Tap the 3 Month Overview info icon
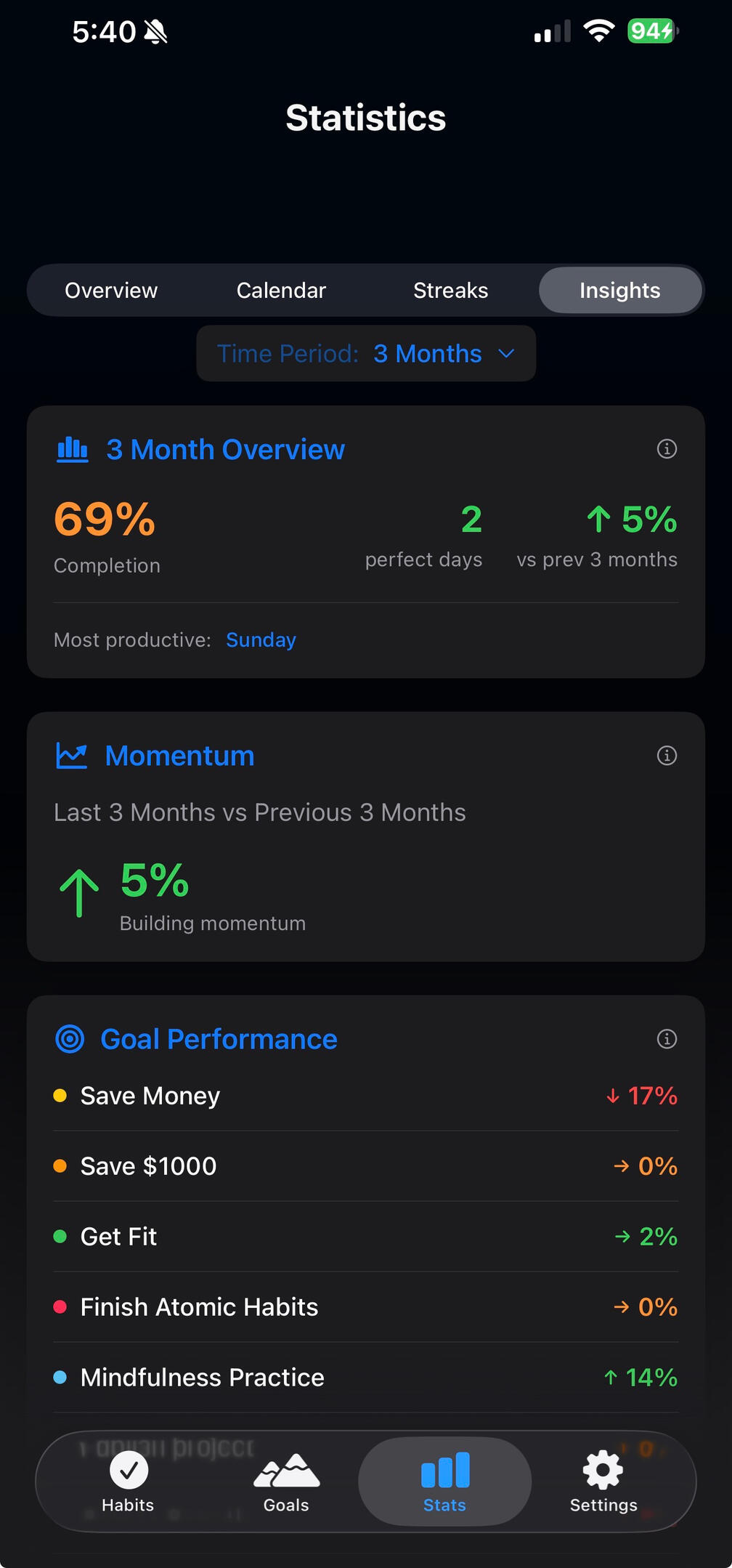 point(667,449)
